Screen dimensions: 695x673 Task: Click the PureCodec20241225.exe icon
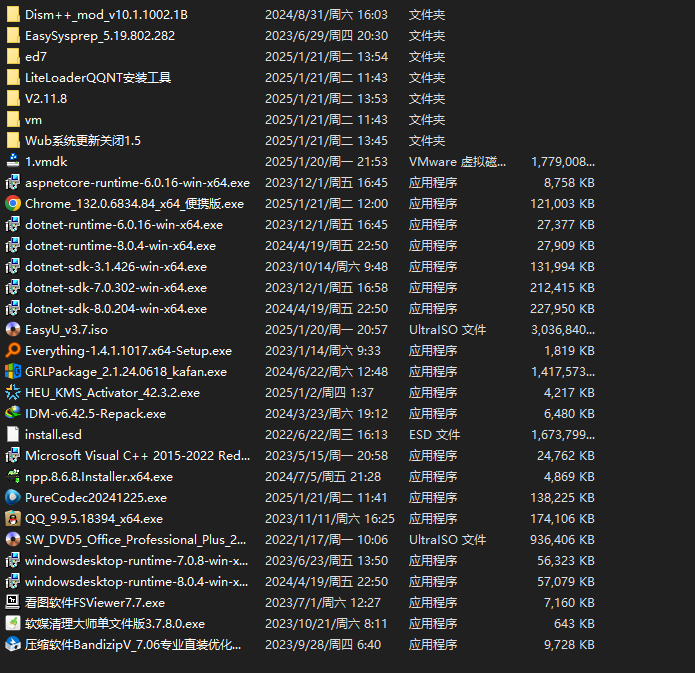coord(13,497)
